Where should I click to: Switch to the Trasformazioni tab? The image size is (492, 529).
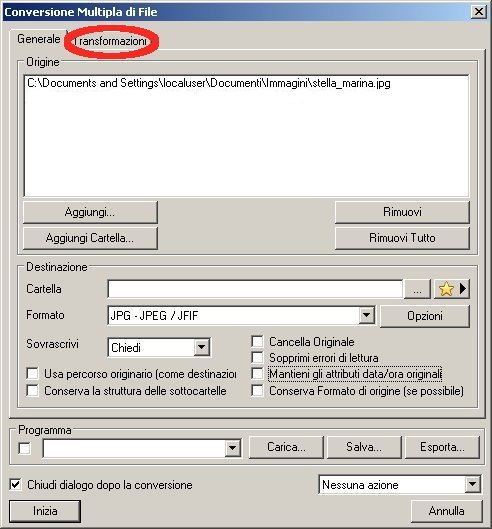[110, 41]
